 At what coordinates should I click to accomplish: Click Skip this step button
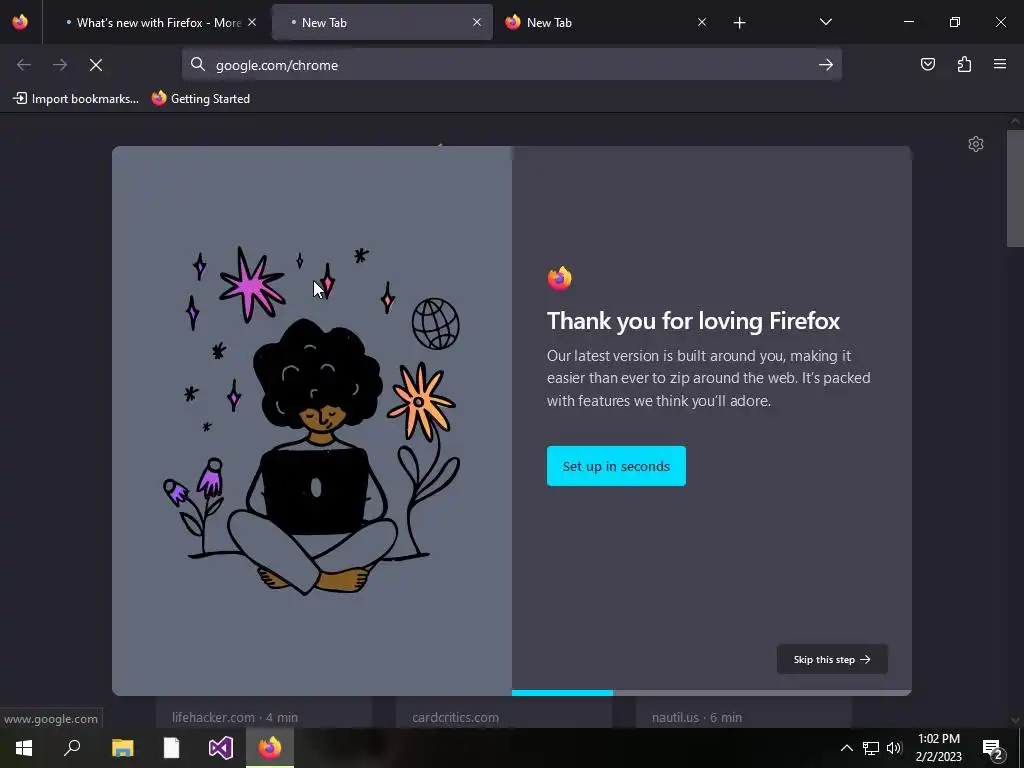(832, 660)
